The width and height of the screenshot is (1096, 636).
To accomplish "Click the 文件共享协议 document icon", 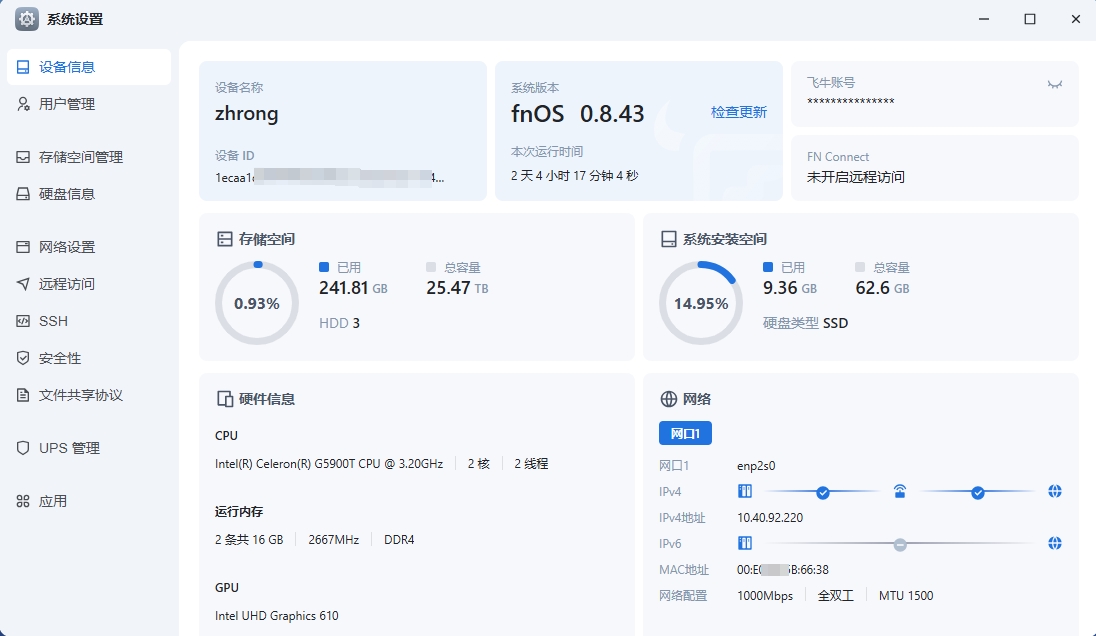I will (23, 395).
